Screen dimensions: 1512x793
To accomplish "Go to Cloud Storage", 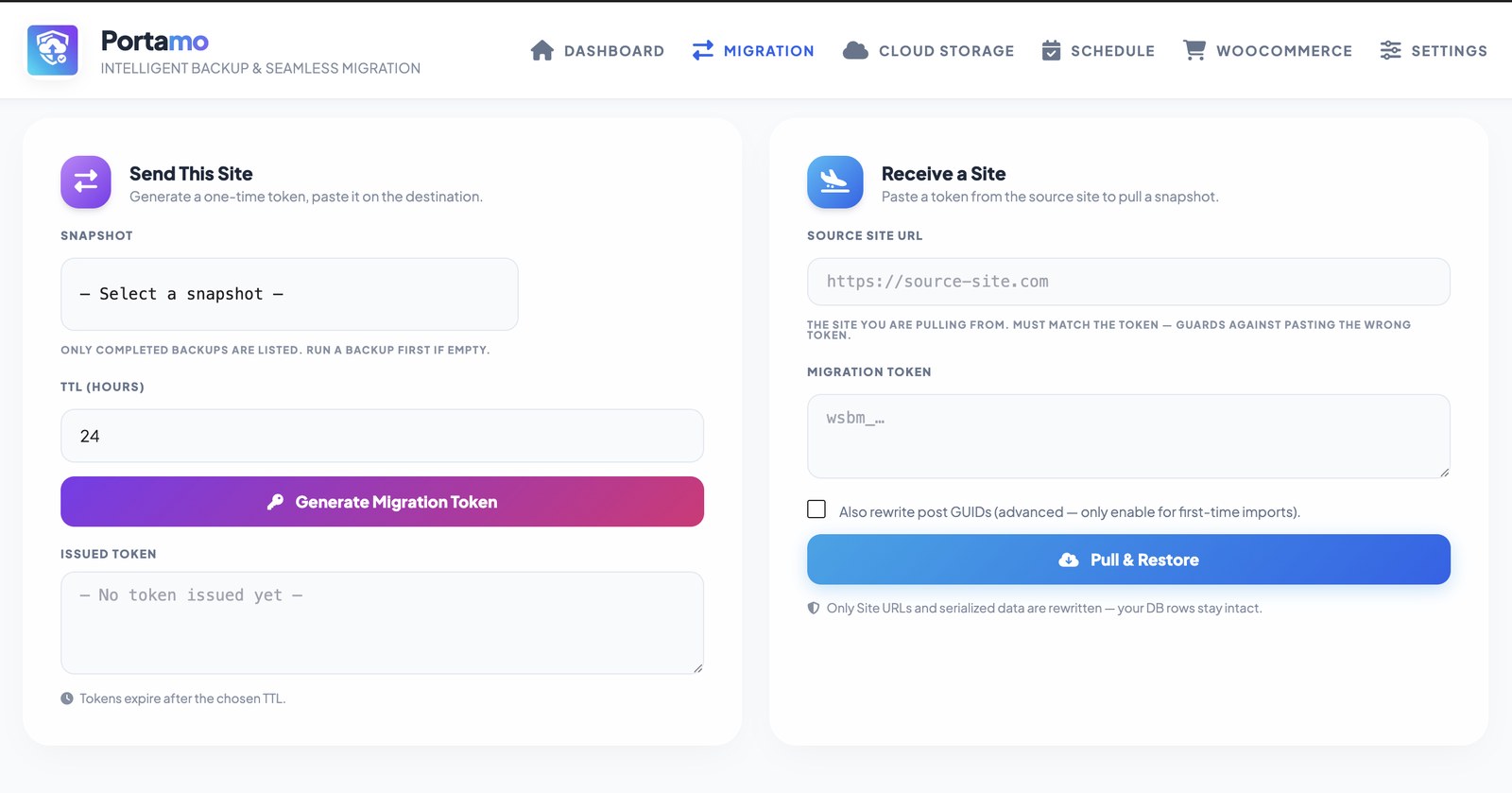I will point(928,50).
